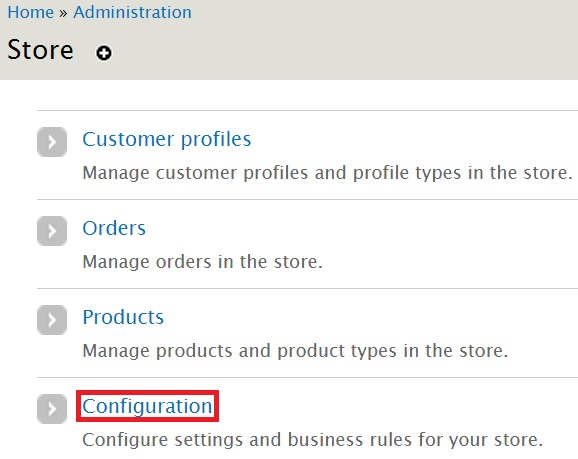Click the breadcrumb separator after Home

[63, 13]
